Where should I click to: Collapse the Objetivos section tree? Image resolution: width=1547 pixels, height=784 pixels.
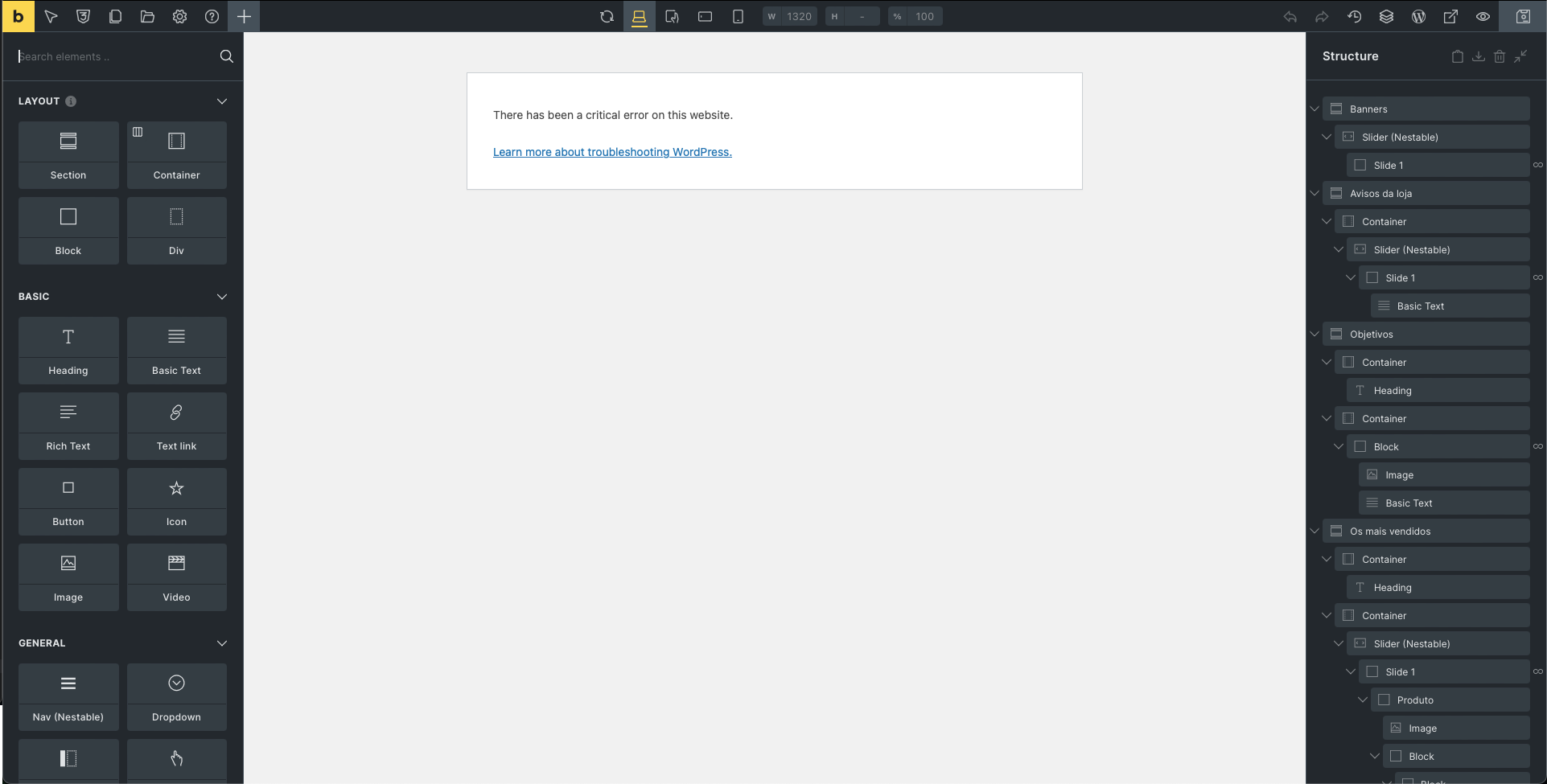tap(1315, 335)
